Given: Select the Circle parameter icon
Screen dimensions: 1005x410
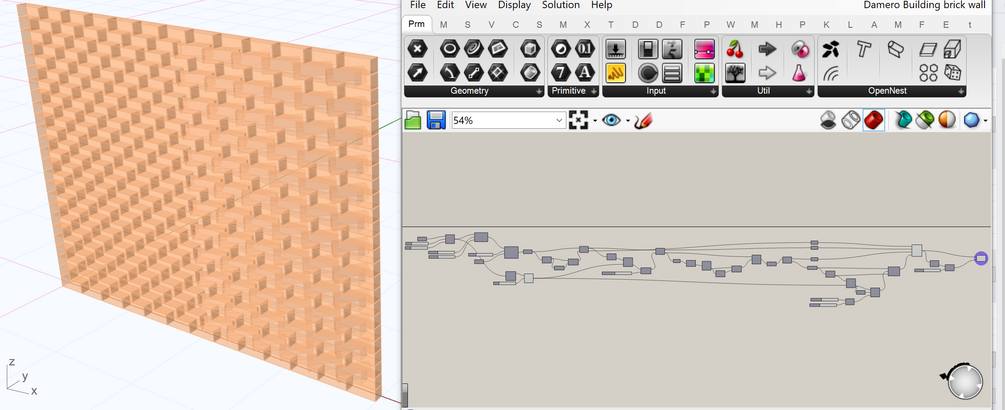Looking at the screenshot, I should tap(449, 49).
